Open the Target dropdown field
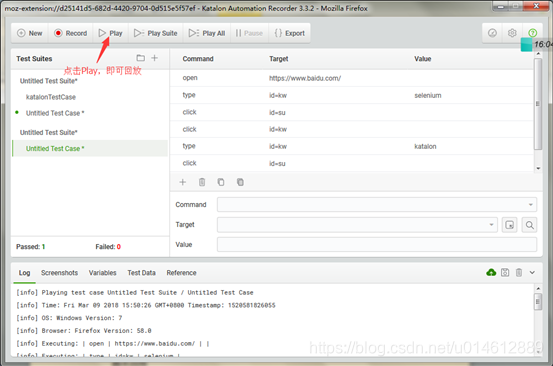Image resolution: width=553 pixels, height=366 pixels. [357, 225]
